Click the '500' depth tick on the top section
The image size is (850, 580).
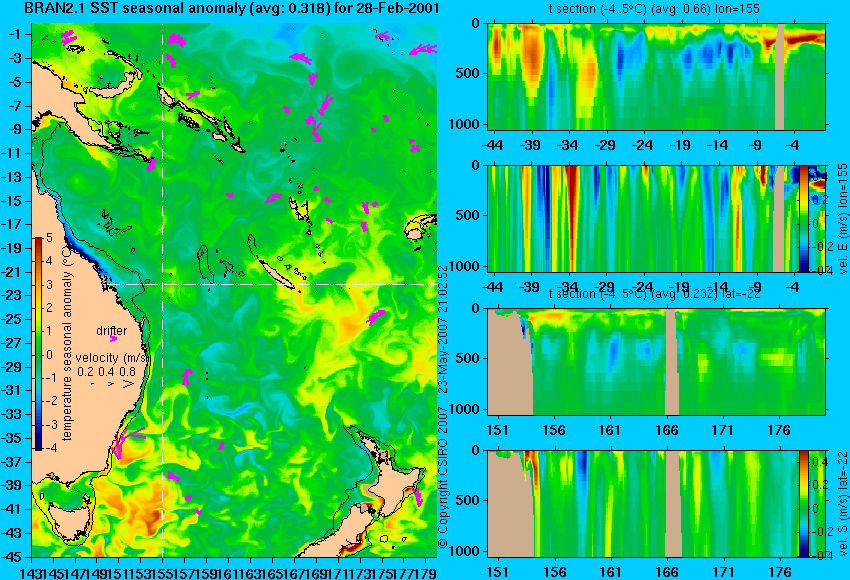[468, 73]
